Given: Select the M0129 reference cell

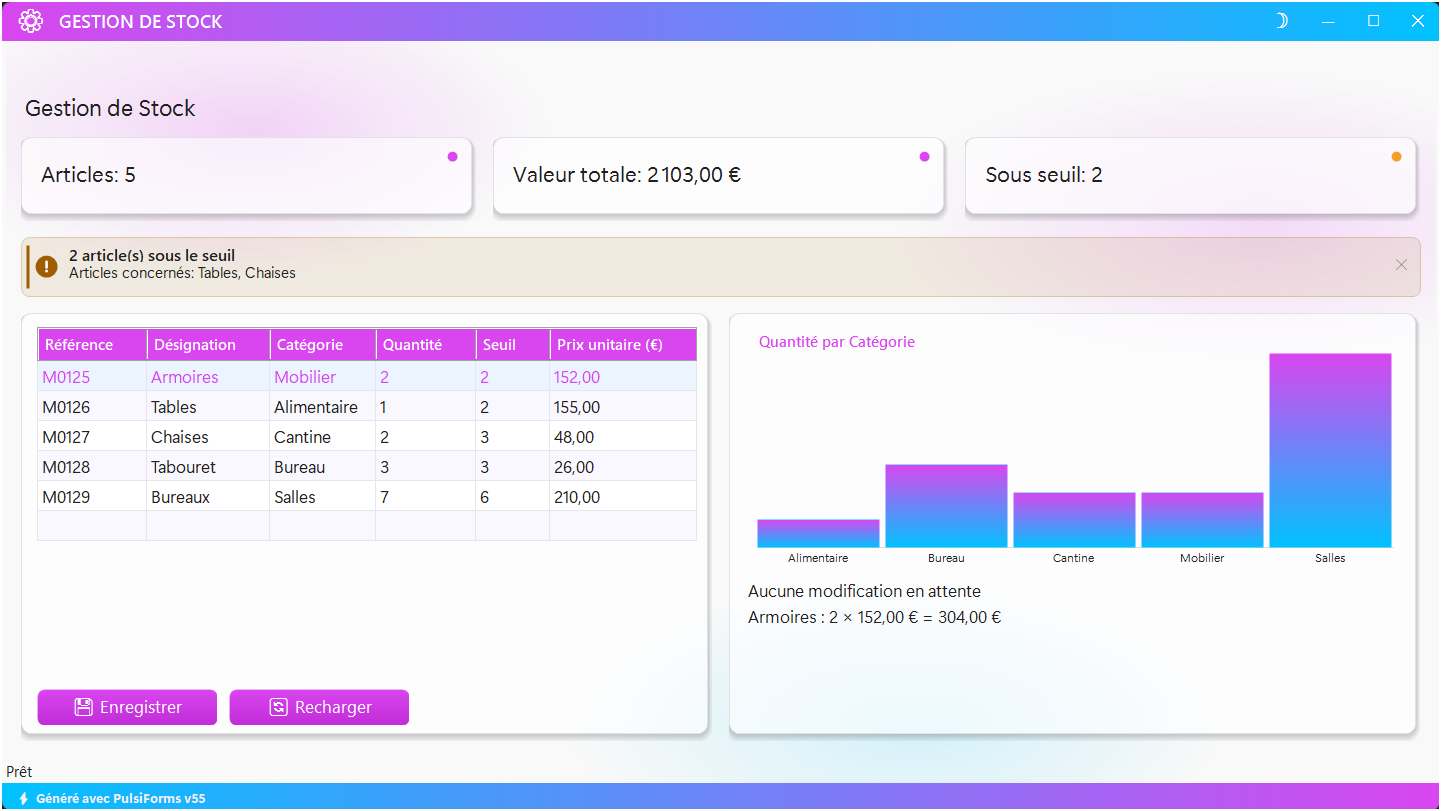Looking at the screenshot, I should tap(92, 497).
